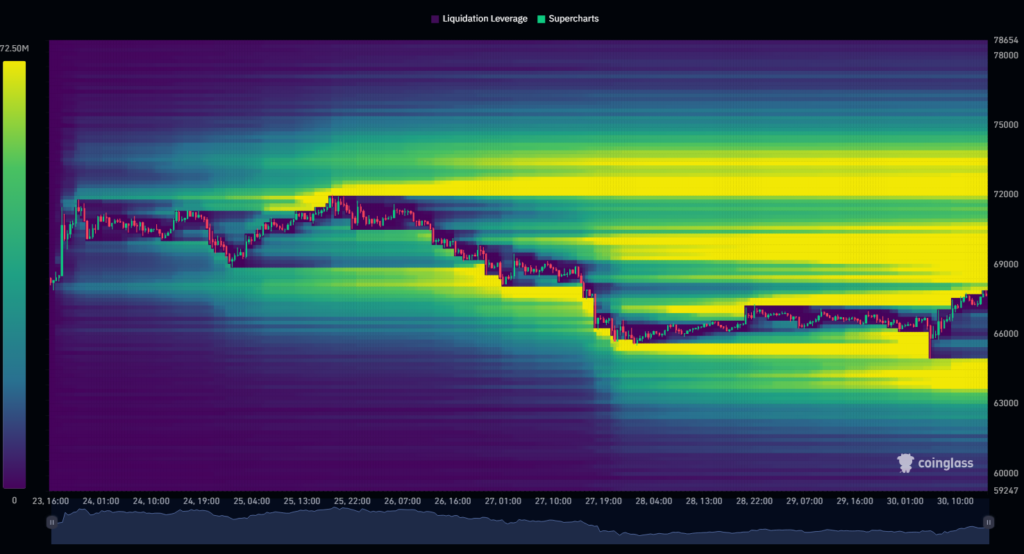Click the 78654 top price axis label
The height and width of the screenshot is (554, 1024).
[1005, 41]
